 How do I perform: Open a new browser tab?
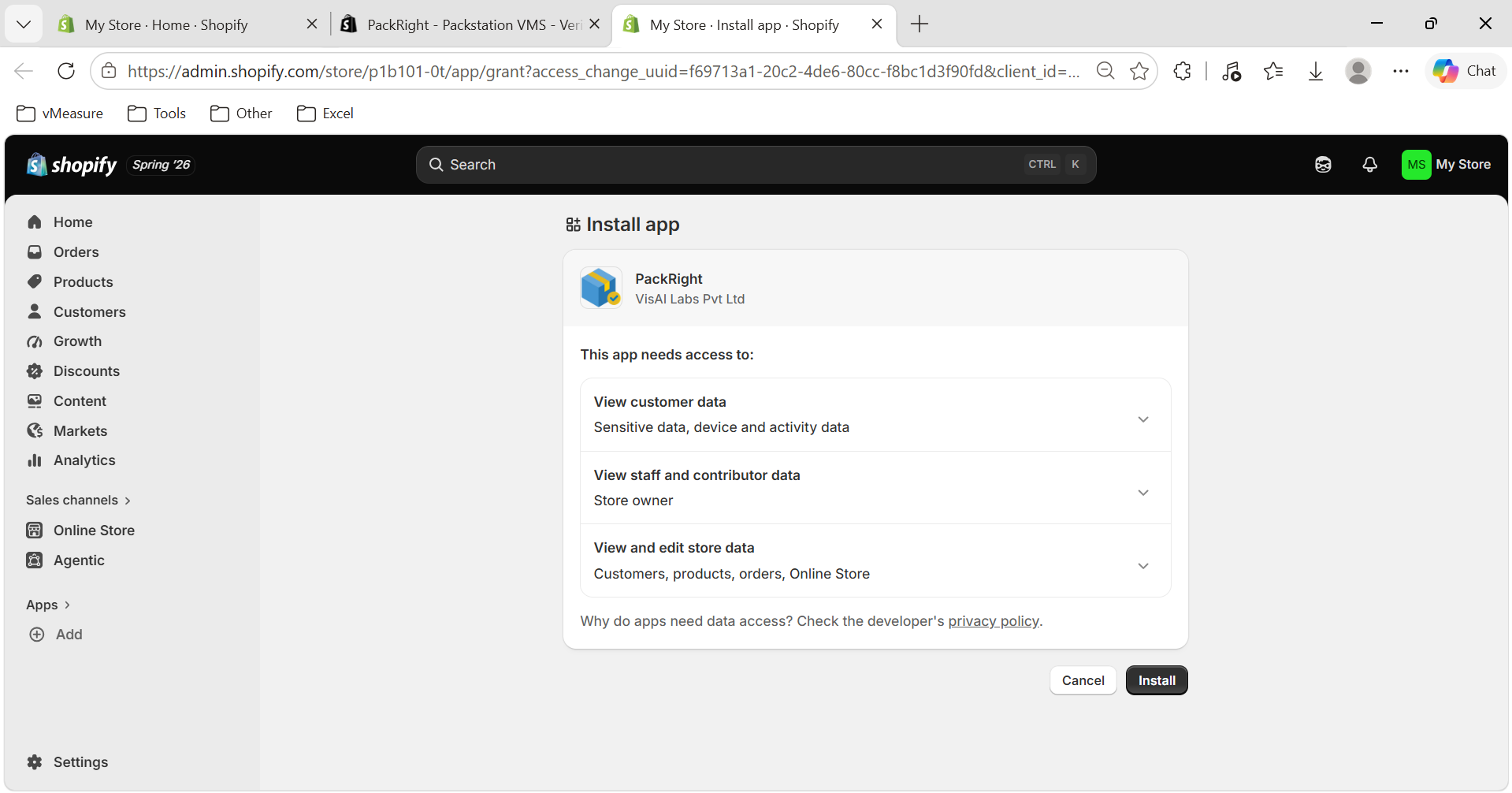(919, 24)
